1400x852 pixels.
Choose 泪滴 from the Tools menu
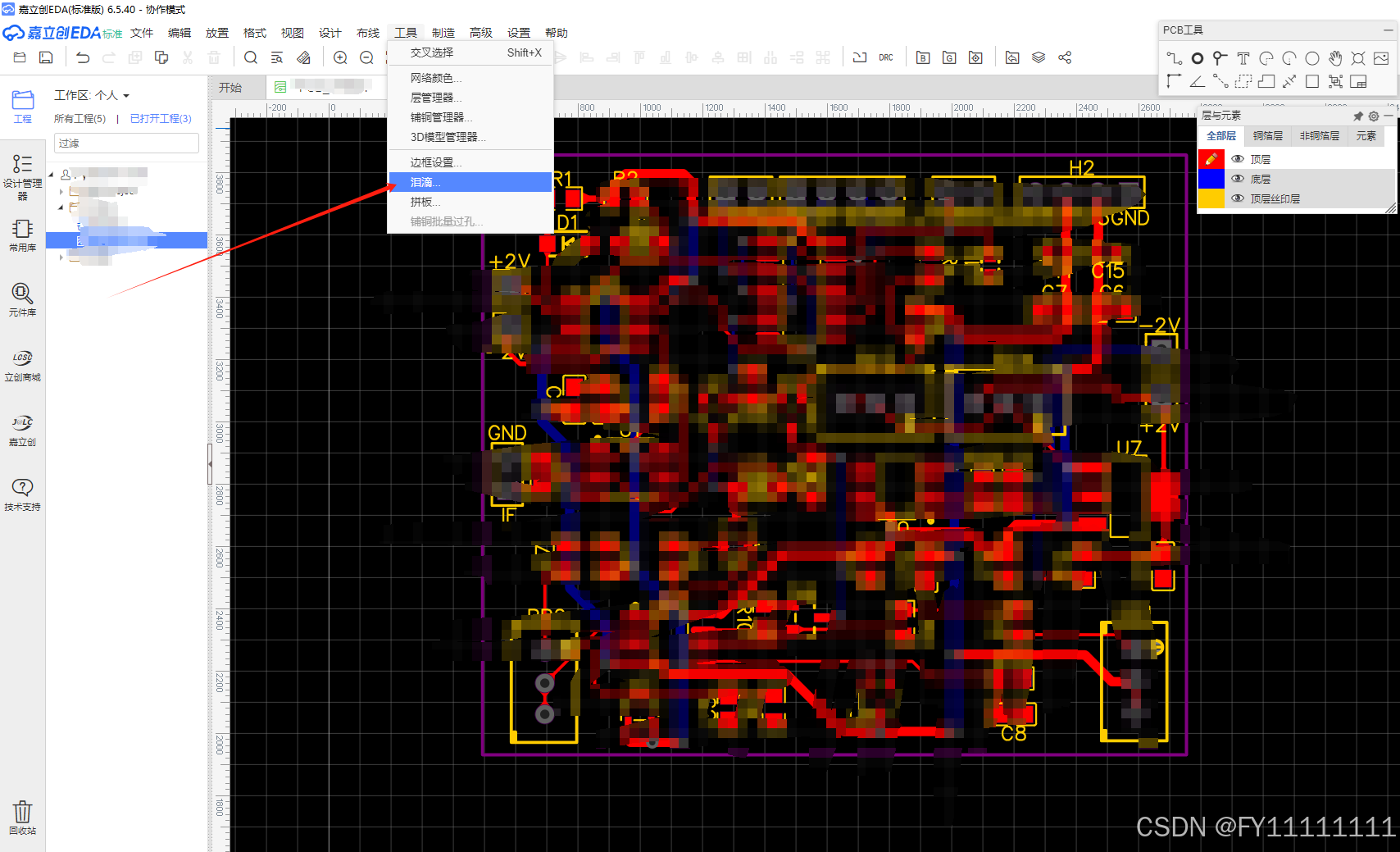tap(470, 182)
